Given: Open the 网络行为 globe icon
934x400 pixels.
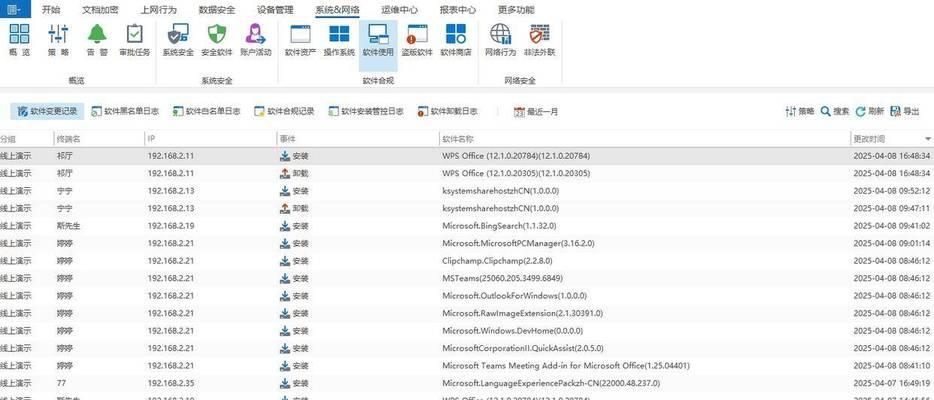Looking at the screenshot, I should click(500, 40).
